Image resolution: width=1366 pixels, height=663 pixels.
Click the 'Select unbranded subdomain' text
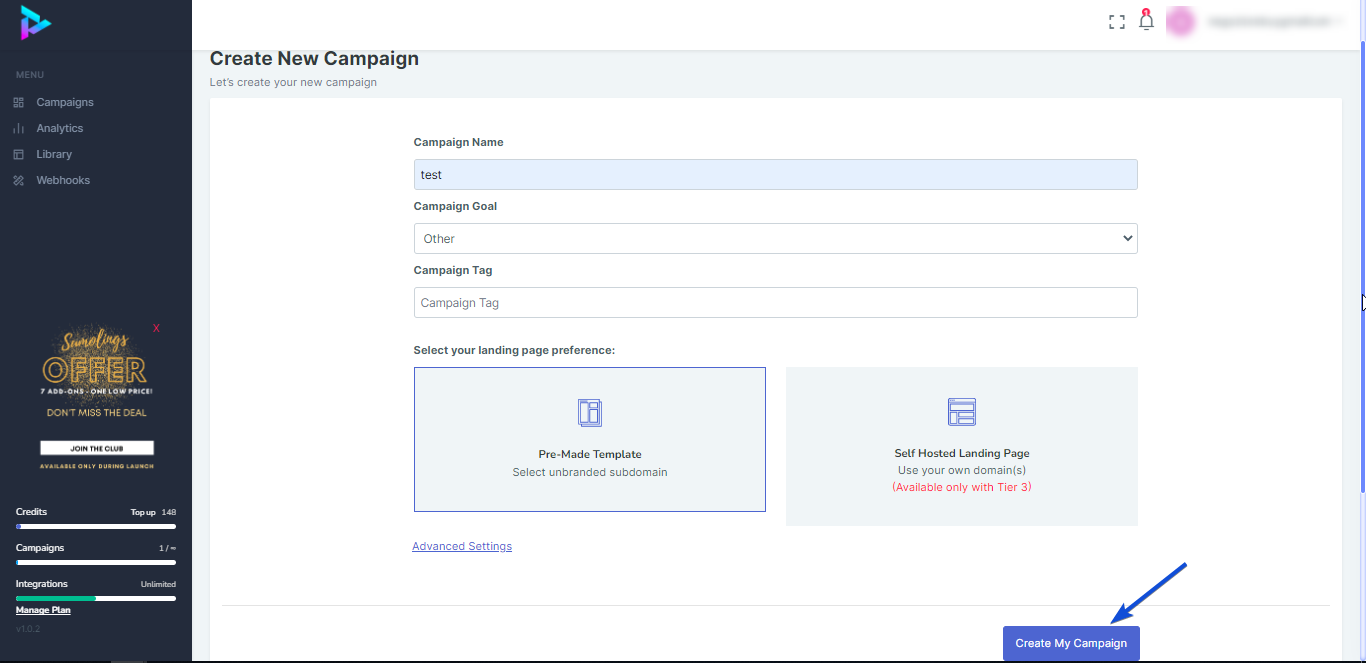590,472
